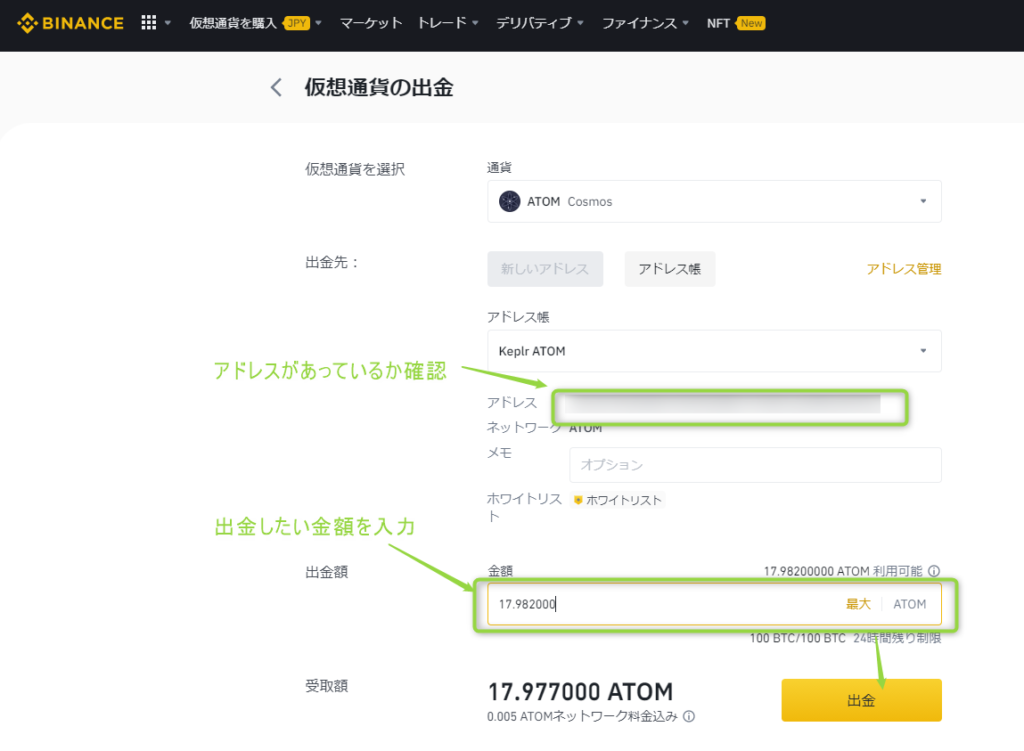Open the マーケット menu item

click(x=371, y=23)
